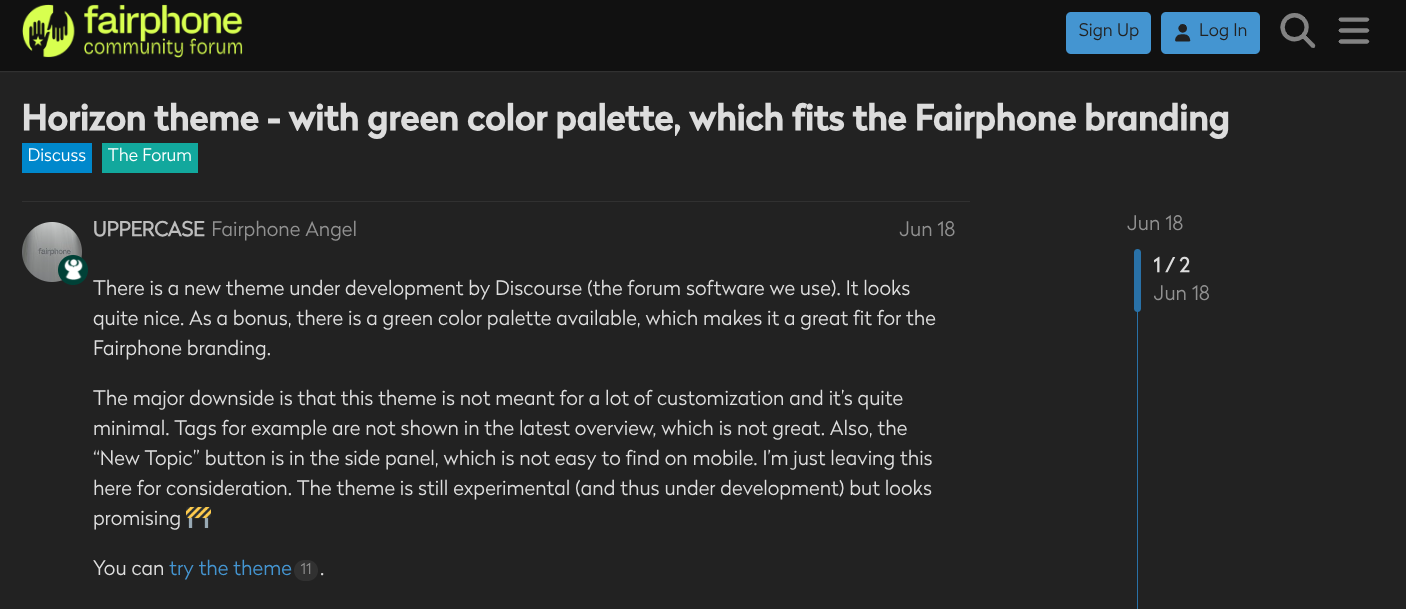Click the green flair badge on avatar
This screenshot has width=1406, height=609.
[x=72, y=269]
